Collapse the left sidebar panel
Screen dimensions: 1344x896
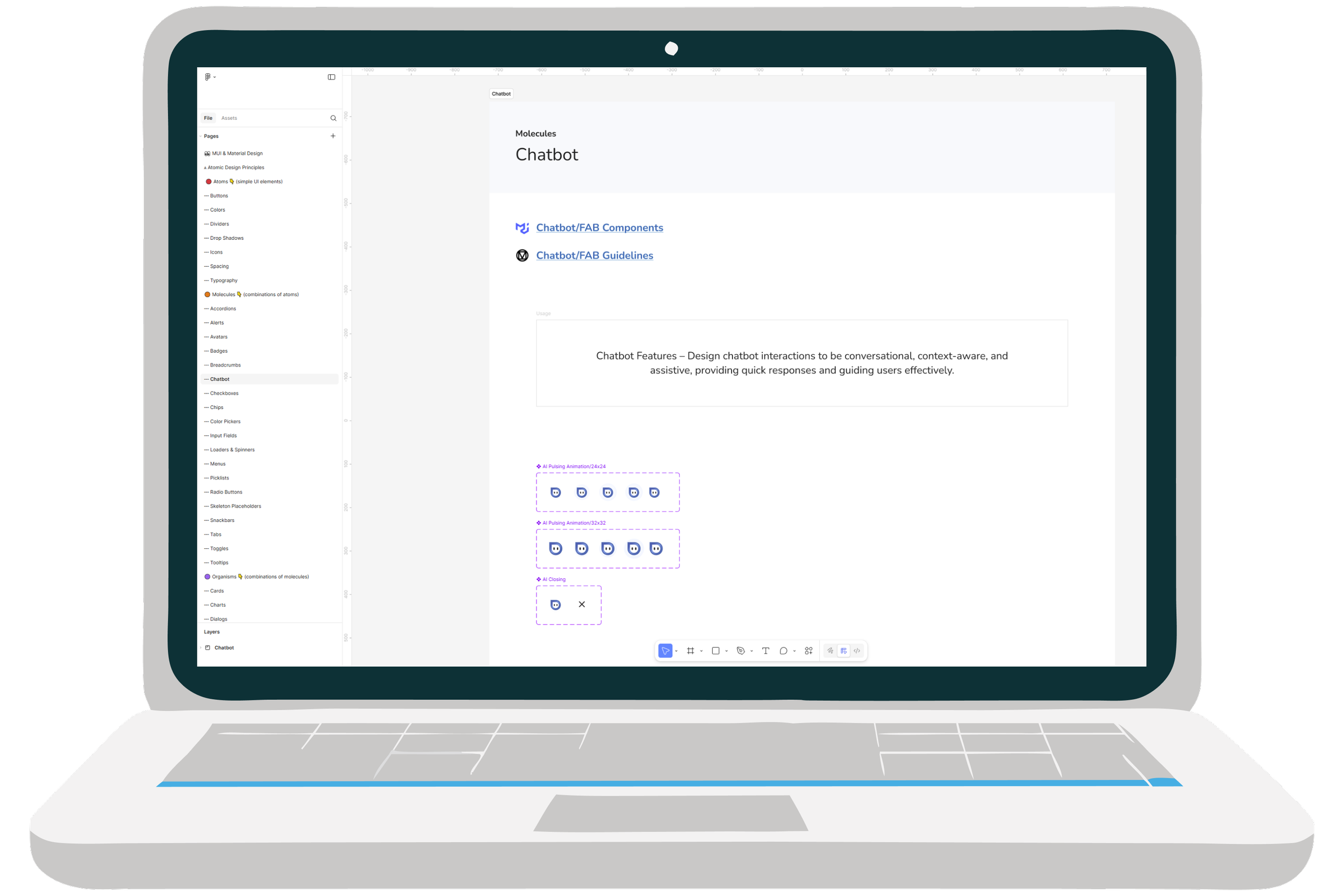coord(331,76)
